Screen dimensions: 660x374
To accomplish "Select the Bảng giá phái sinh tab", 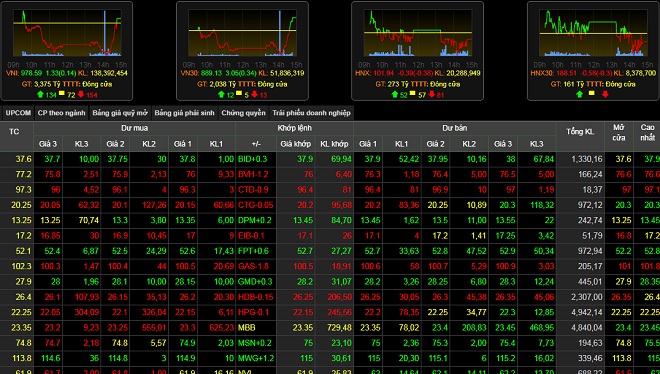I will [x=184, y=113].
